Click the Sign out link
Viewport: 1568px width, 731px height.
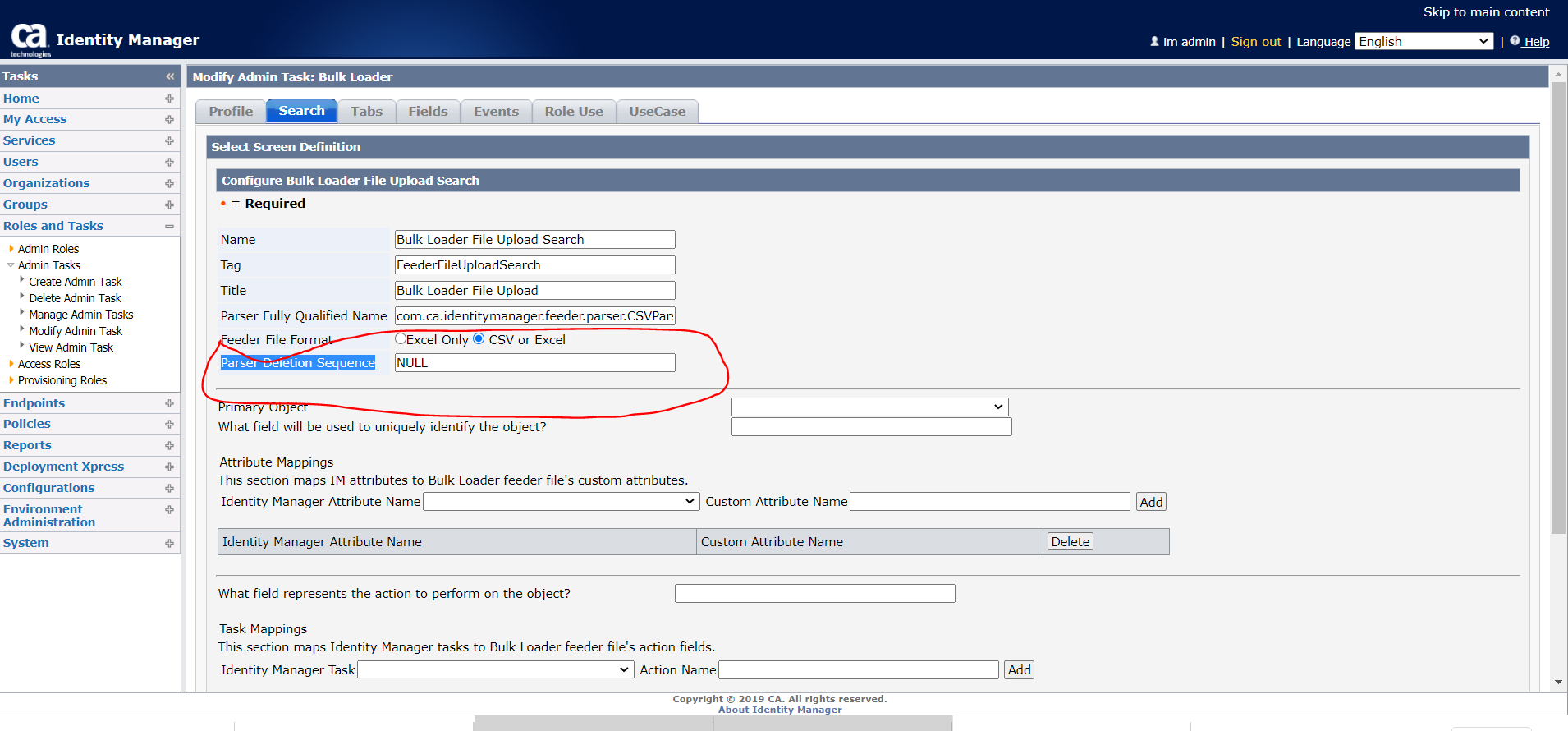1256,42
